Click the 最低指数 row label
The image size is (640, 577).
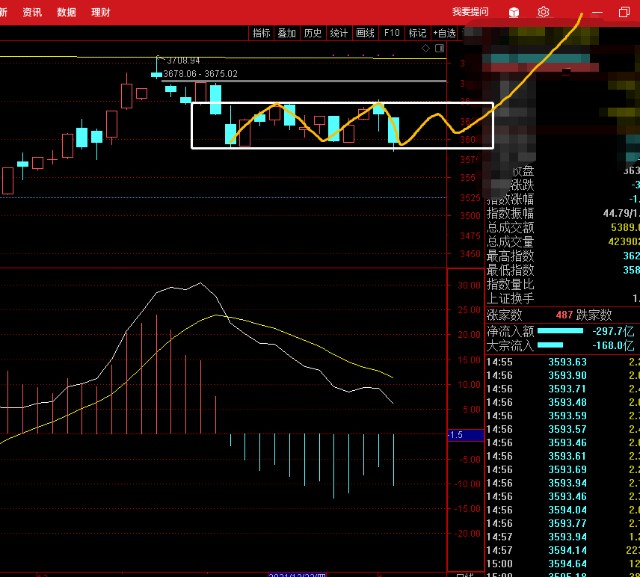[510, 270]
